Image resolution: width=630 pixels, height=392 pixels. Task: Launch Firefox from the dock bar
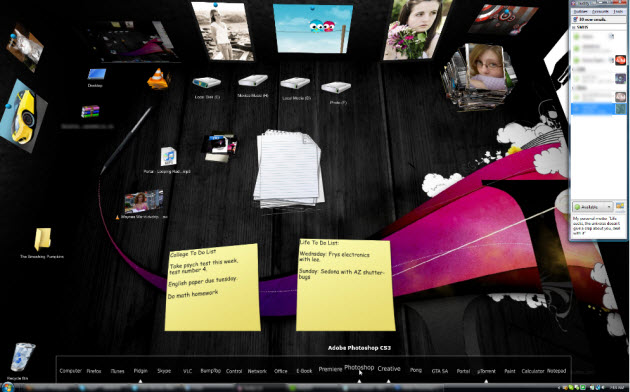(94, 371)
